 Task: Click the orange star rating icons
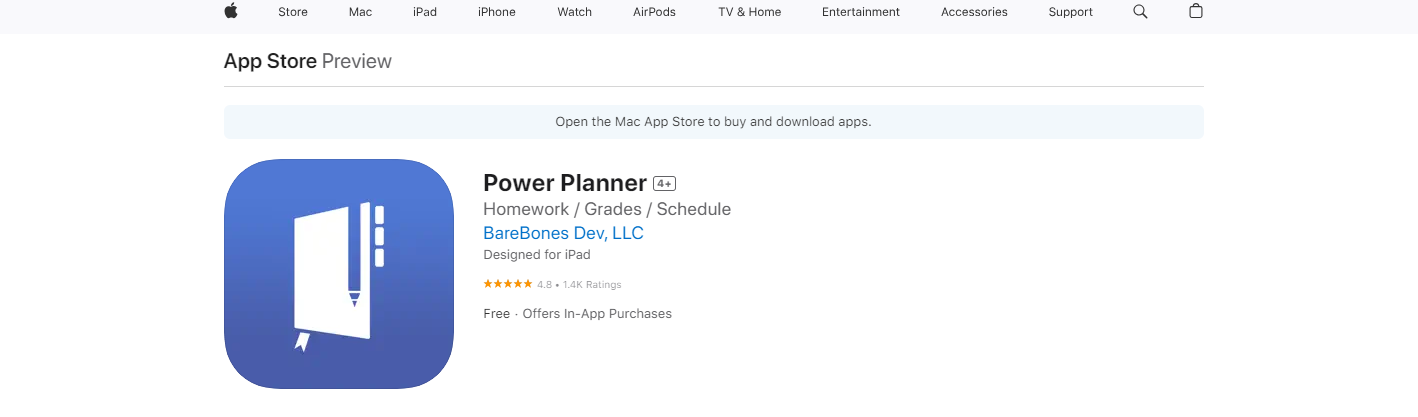click(x=508, y=285)
